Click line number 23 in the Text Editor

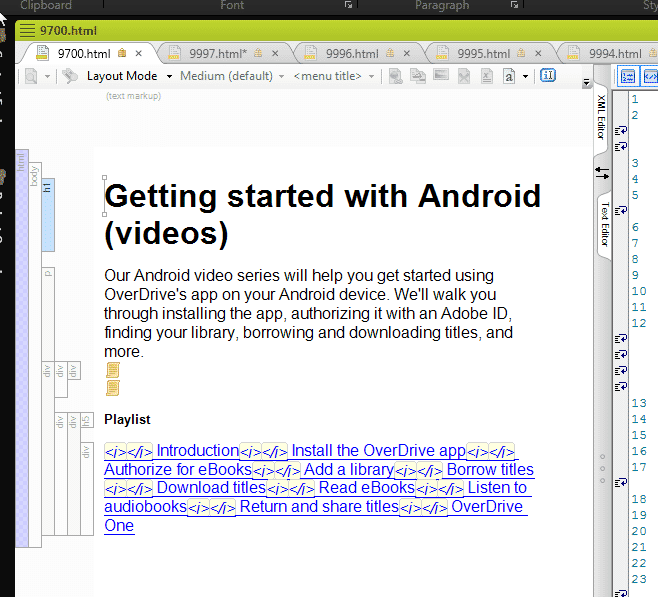[x=639, y=579]
